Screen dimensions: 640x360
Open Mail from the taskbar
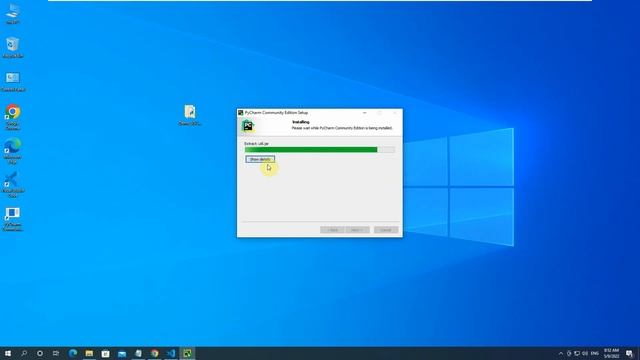point(122,353)
